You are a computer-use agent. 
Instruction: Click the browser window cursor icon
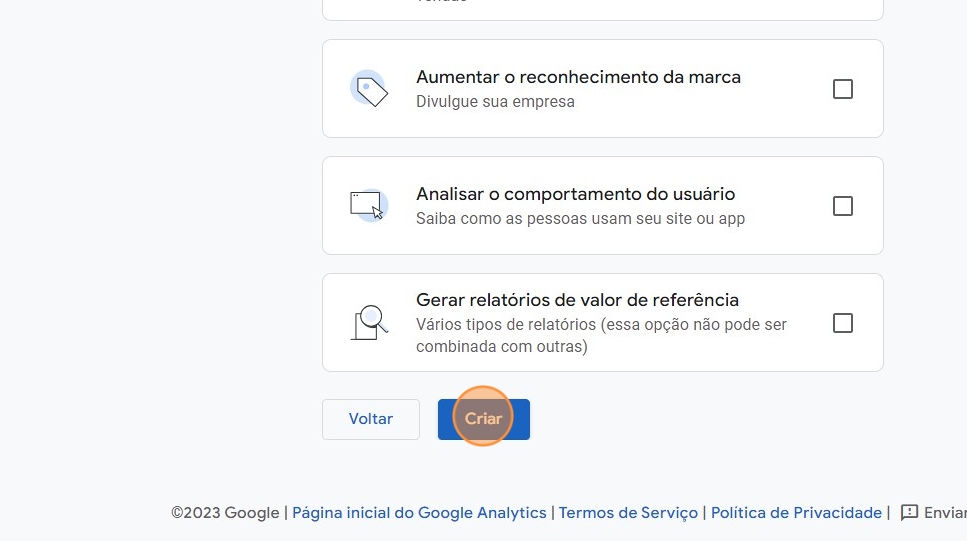point(368,205)
